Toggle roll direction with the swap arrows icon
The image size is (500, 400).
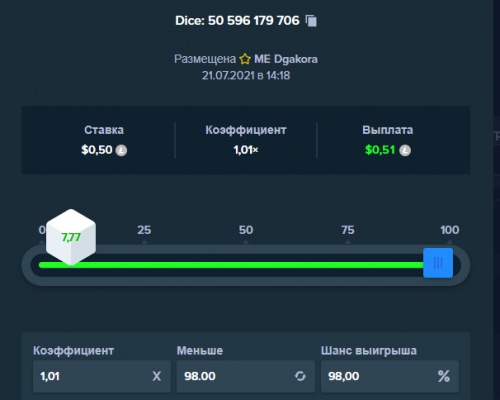point(300,376)
